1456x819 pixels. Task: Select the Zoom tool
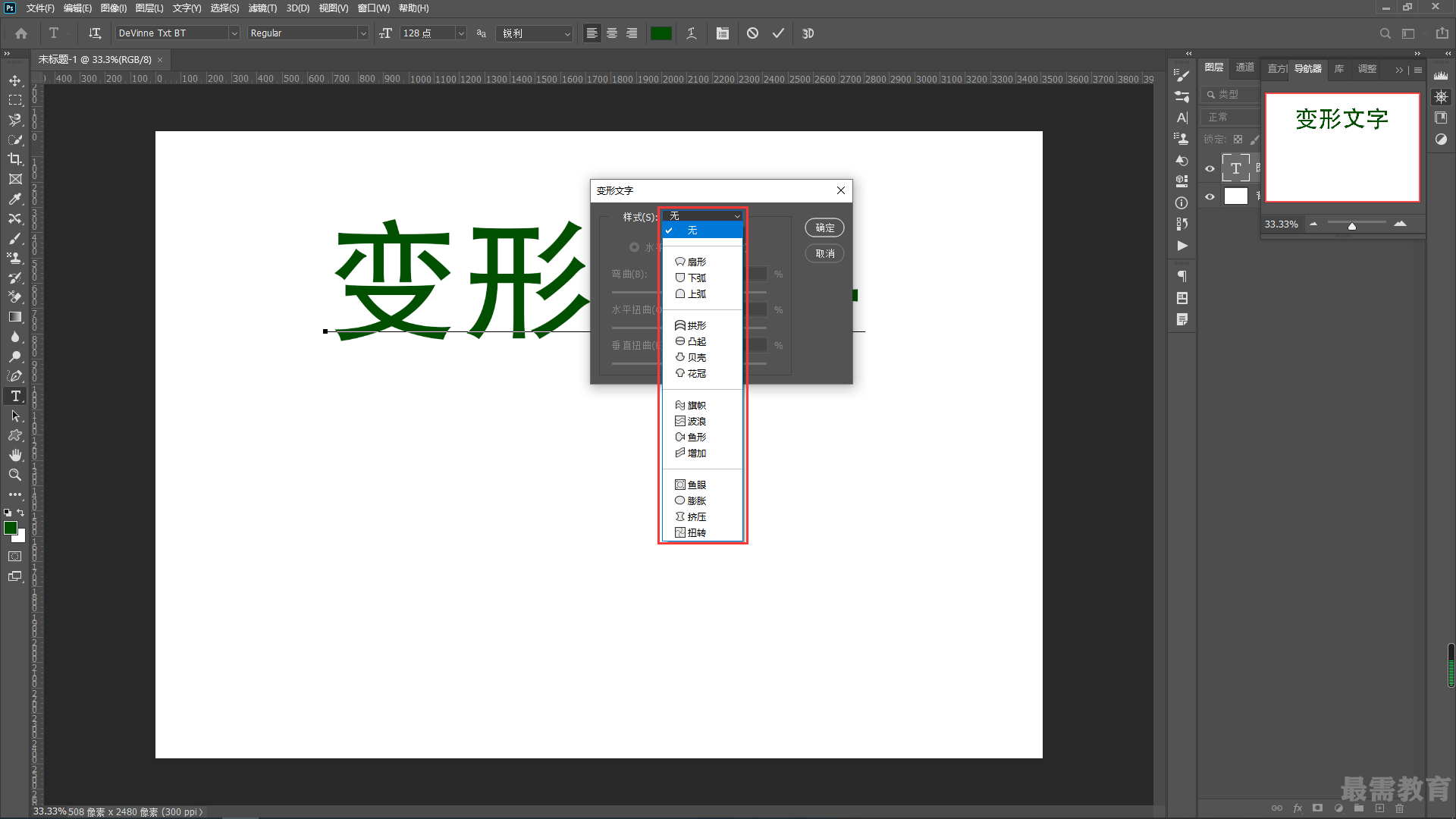coord(15,475)
